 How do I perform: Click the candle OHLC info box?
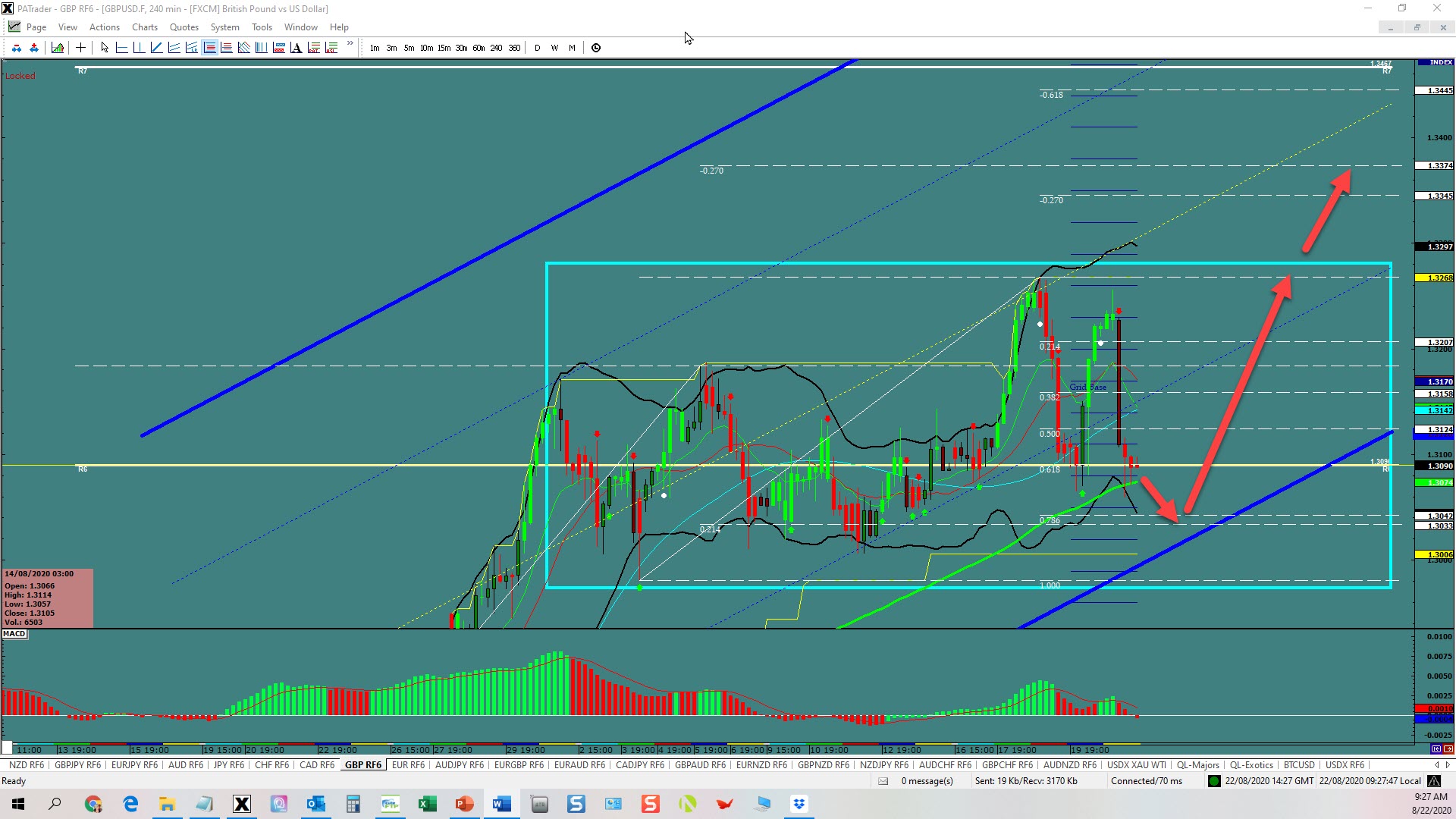pyautogui.click(x=48, y=598)
